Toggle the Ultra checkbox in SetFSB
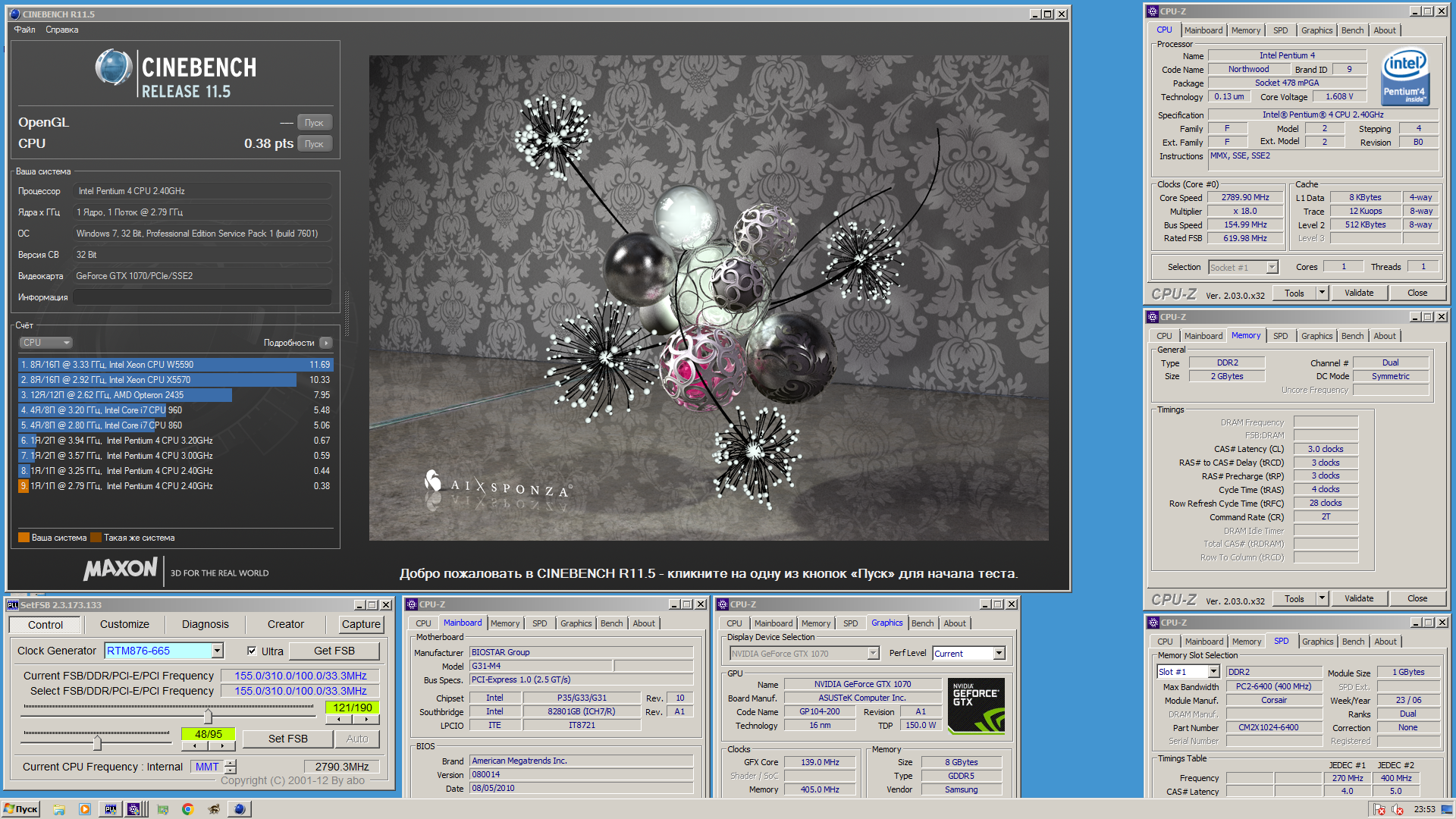Screen dimensions: 1456x819 [252, 651]
